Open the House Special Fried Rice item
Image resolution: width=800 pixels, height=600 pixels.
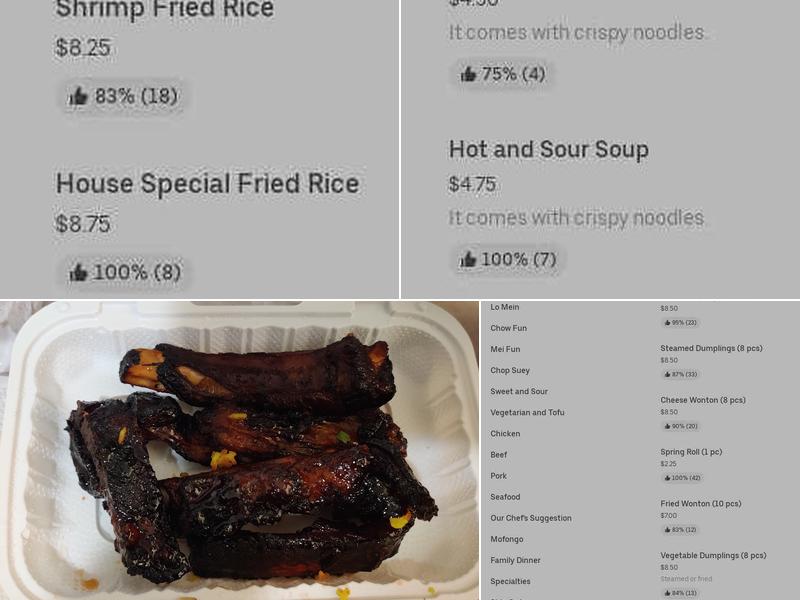click(207, 184)
